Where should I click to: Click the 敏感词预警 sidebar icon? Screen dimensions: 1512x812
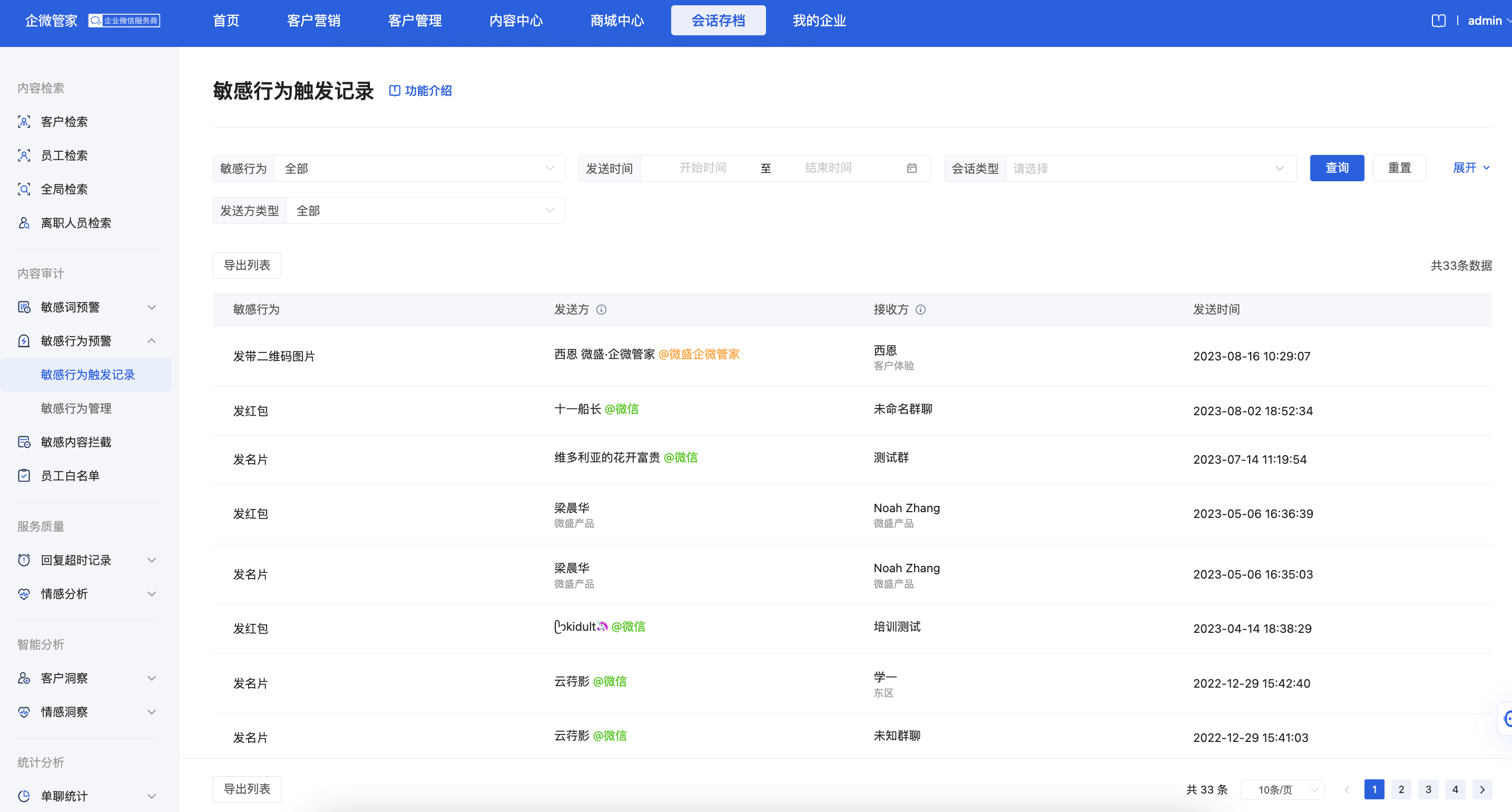[x=24, y=307]
